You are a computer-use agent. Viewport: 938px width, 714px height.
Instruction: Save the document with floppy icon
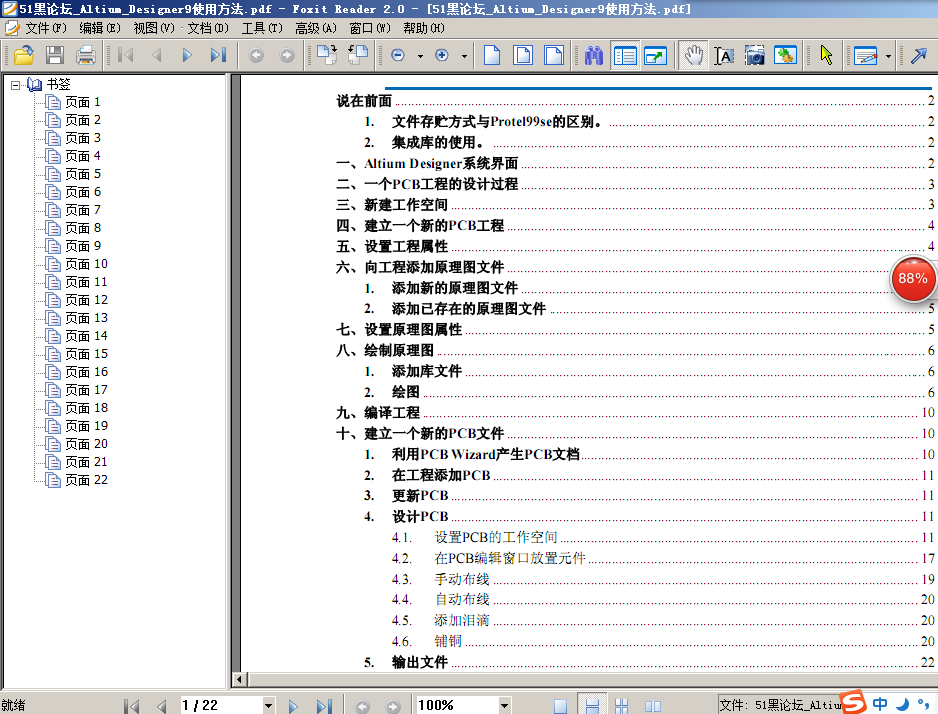coord(55,56)
